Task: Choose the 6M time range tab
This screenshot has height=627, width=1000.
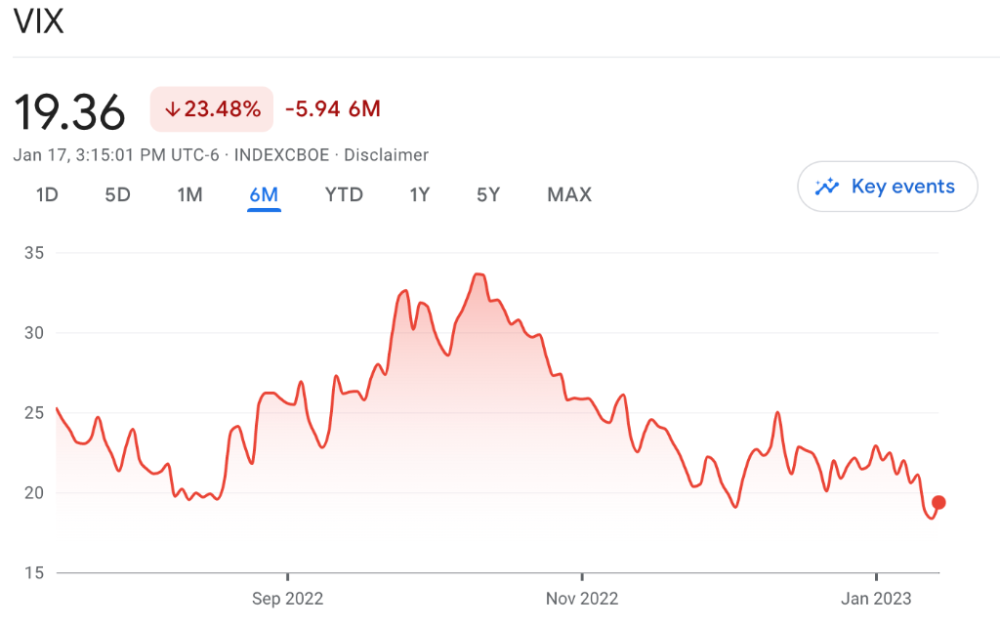Action: [264, 195]
